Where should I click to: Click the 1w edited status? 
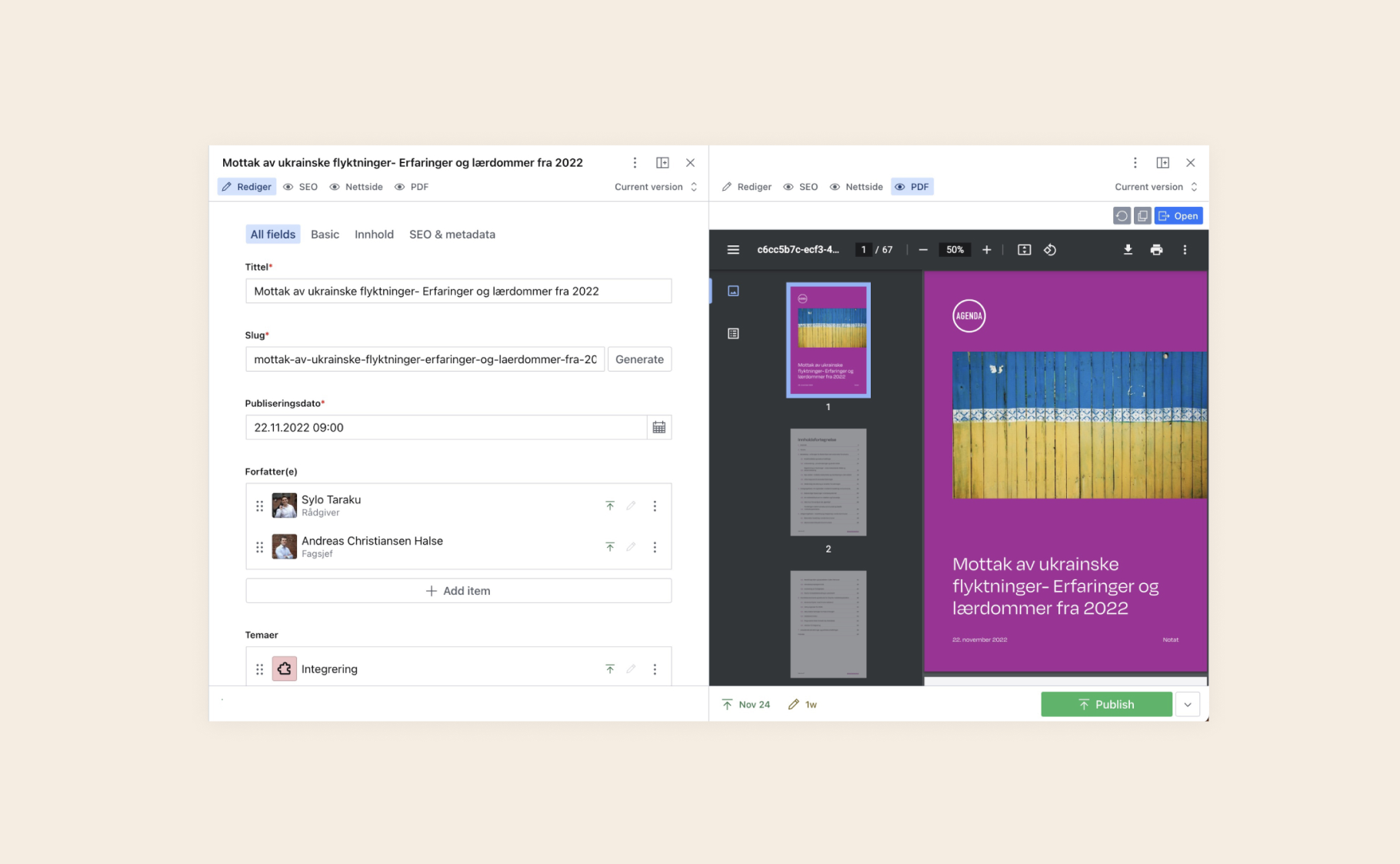point(802,705)
